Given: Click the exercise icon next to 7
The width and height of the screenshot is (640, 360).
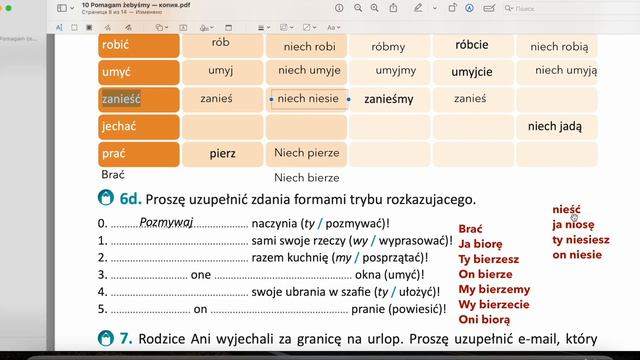Looking at the screenshot, I should (106, 338).
